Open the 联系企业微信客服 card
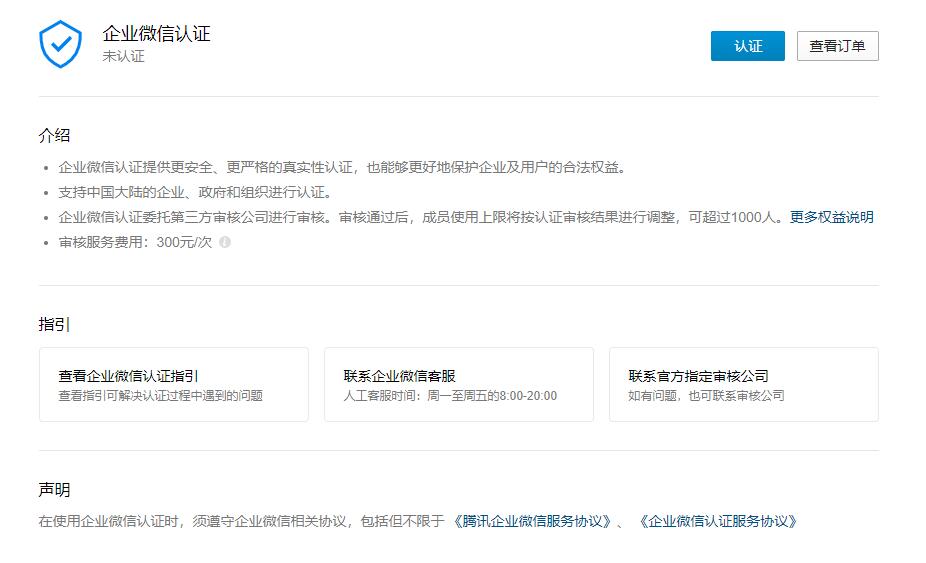 (x=459, y=385)
